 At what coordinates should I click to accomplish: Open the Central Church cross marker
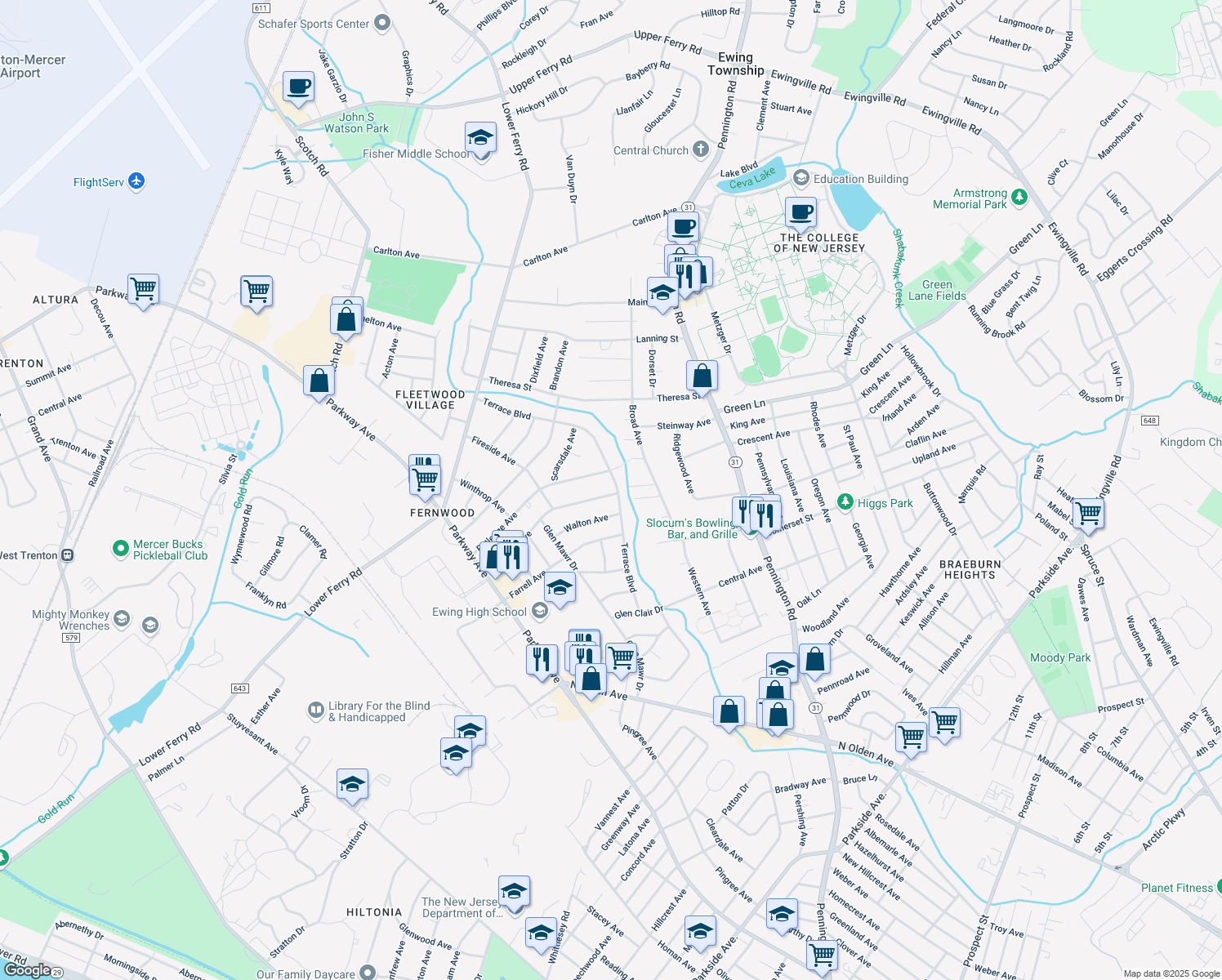(701, 149)
